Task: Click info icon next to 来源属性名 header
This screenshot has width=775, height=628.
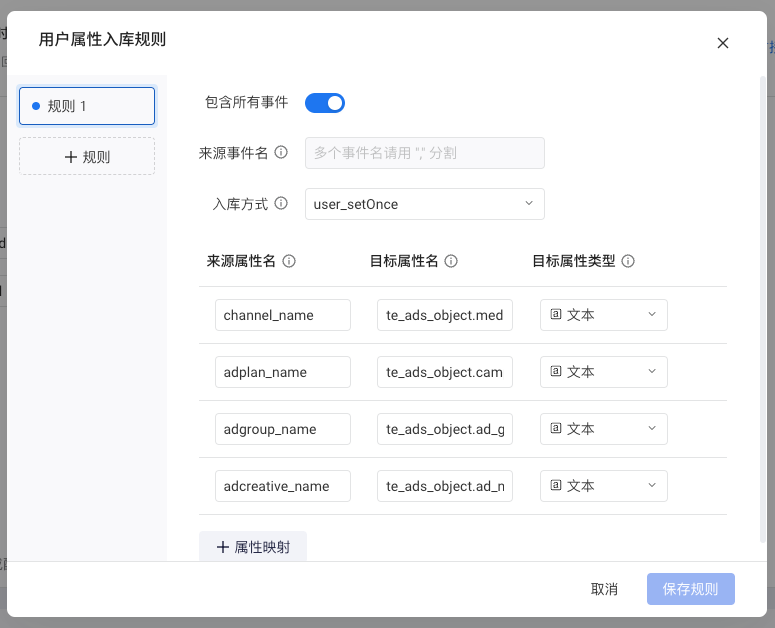Action: [x=289, y=261]
